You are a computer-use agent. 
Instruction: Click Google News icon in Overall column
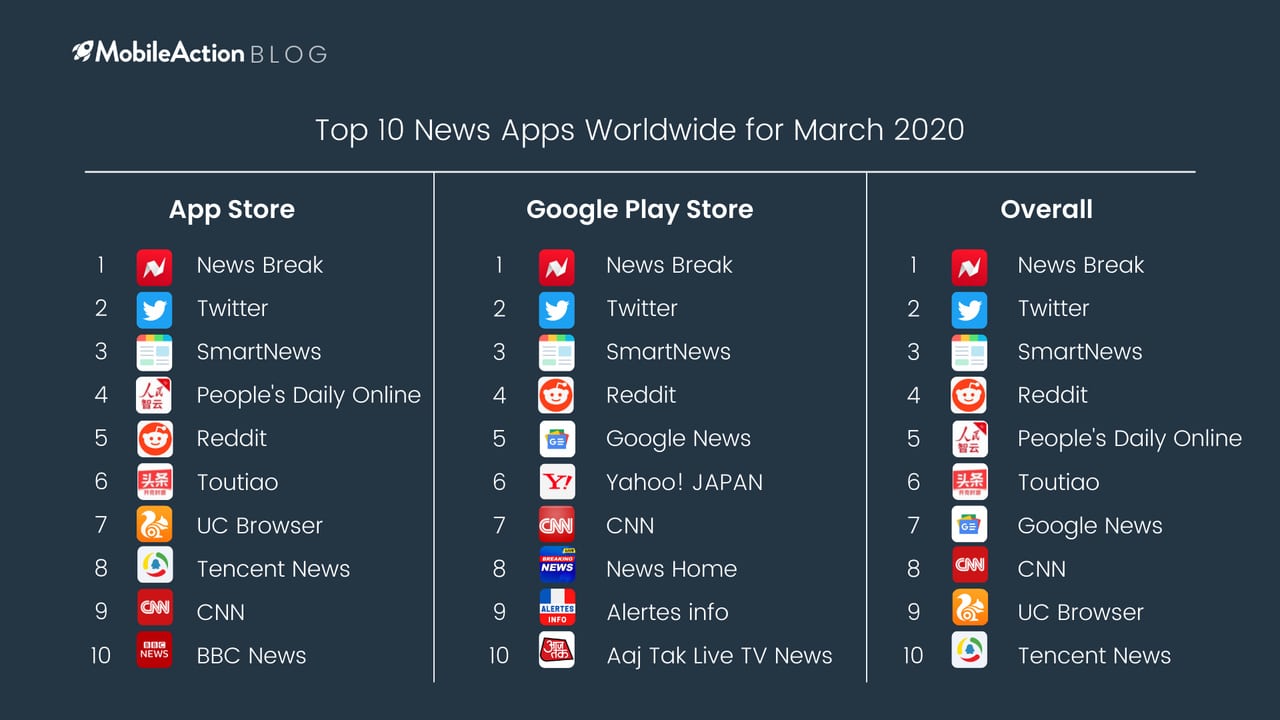click(969, 525)
